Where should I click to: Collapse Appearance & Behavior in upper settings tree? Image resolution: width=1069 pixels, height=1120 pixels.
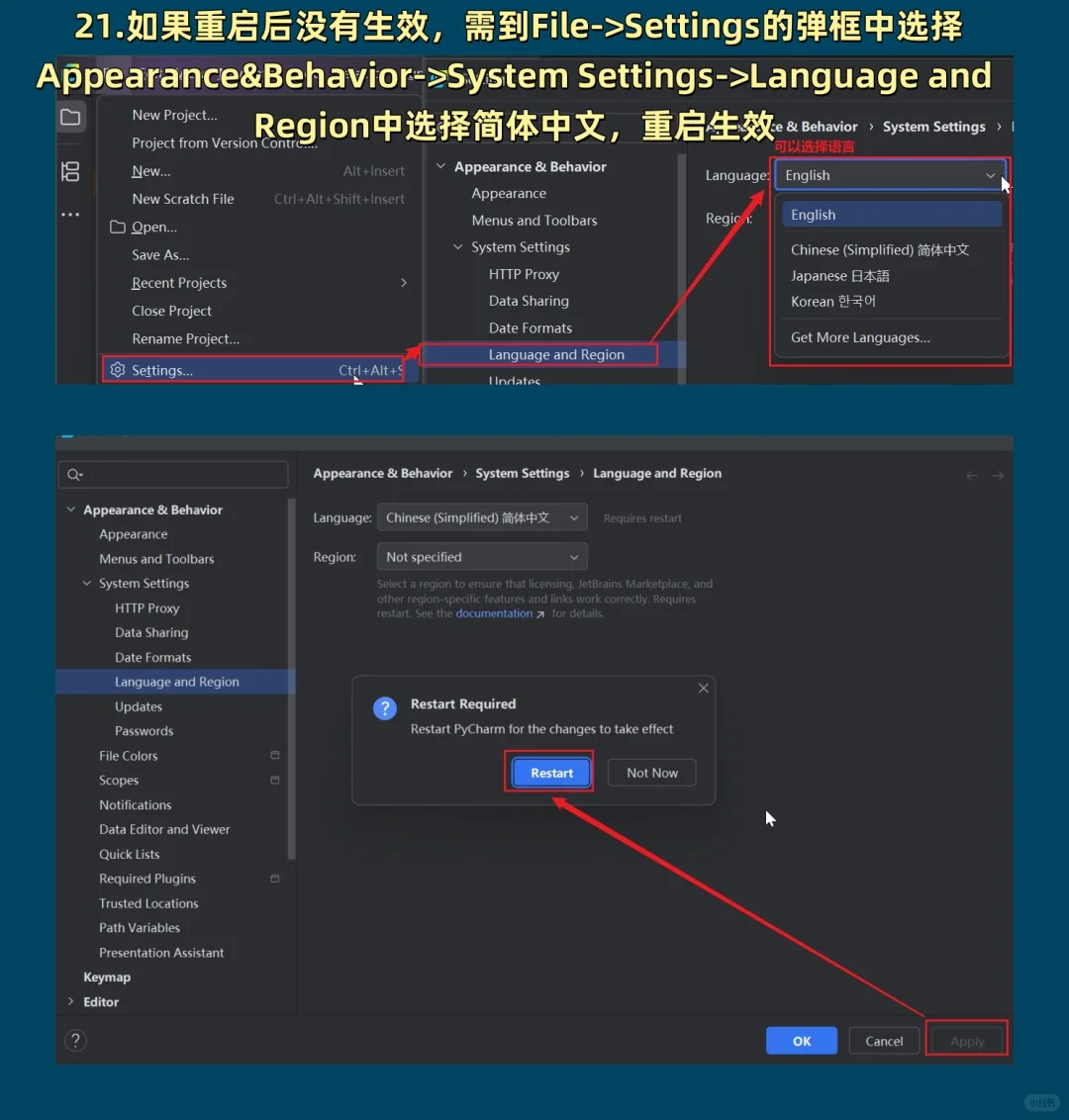(x=440, y=166)
